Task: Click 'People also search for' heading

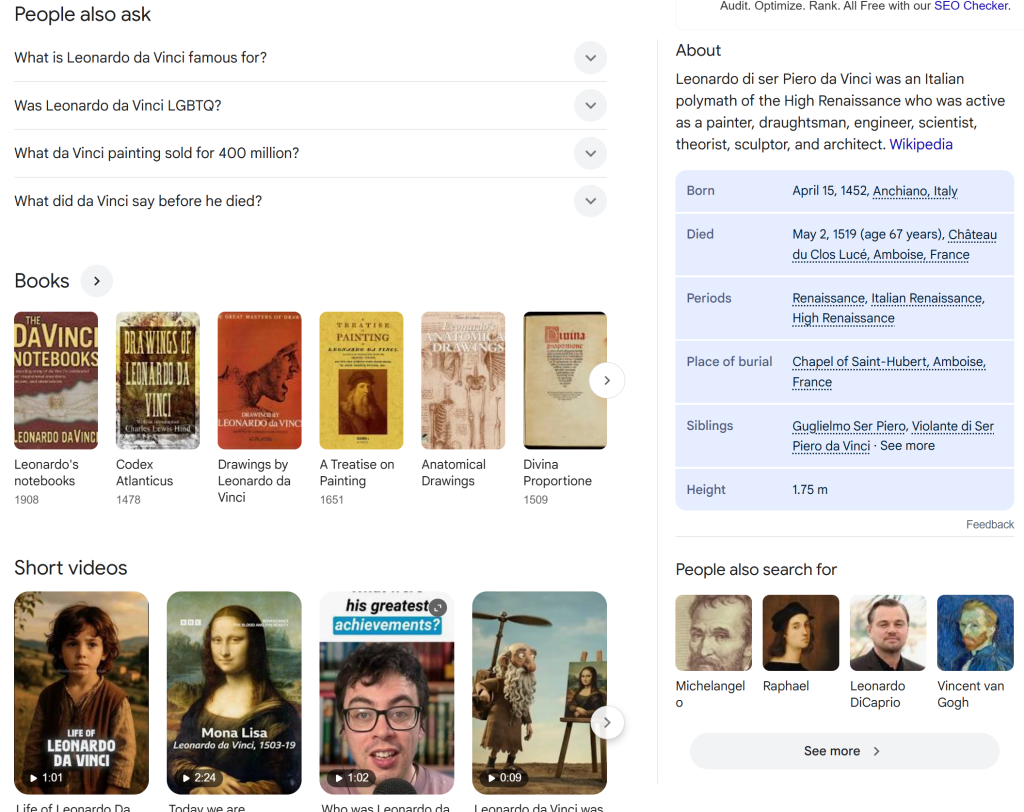Action: point(756,570)
